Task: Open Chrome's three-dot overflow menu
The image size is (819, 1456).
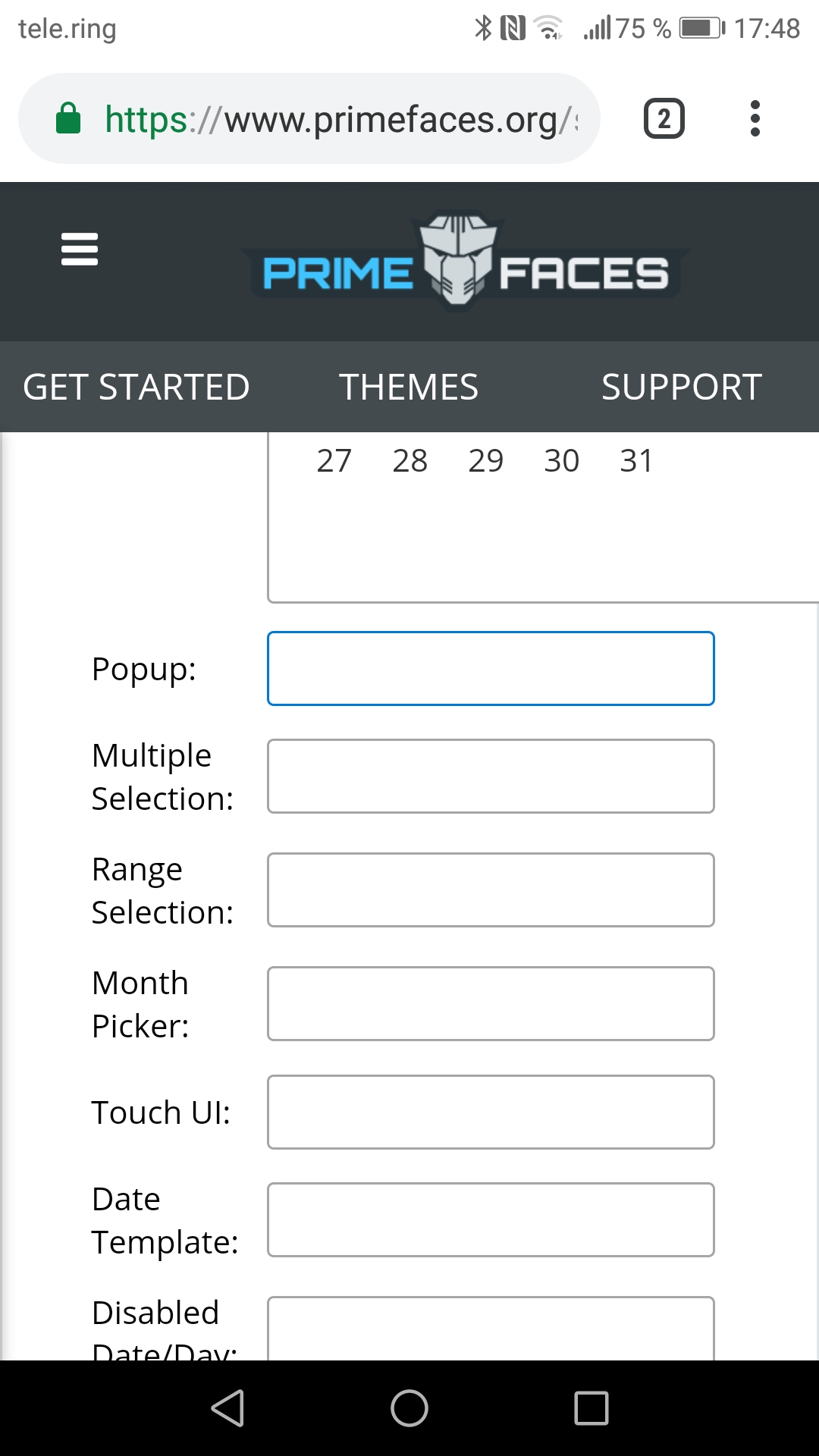Action: point(755,118)
